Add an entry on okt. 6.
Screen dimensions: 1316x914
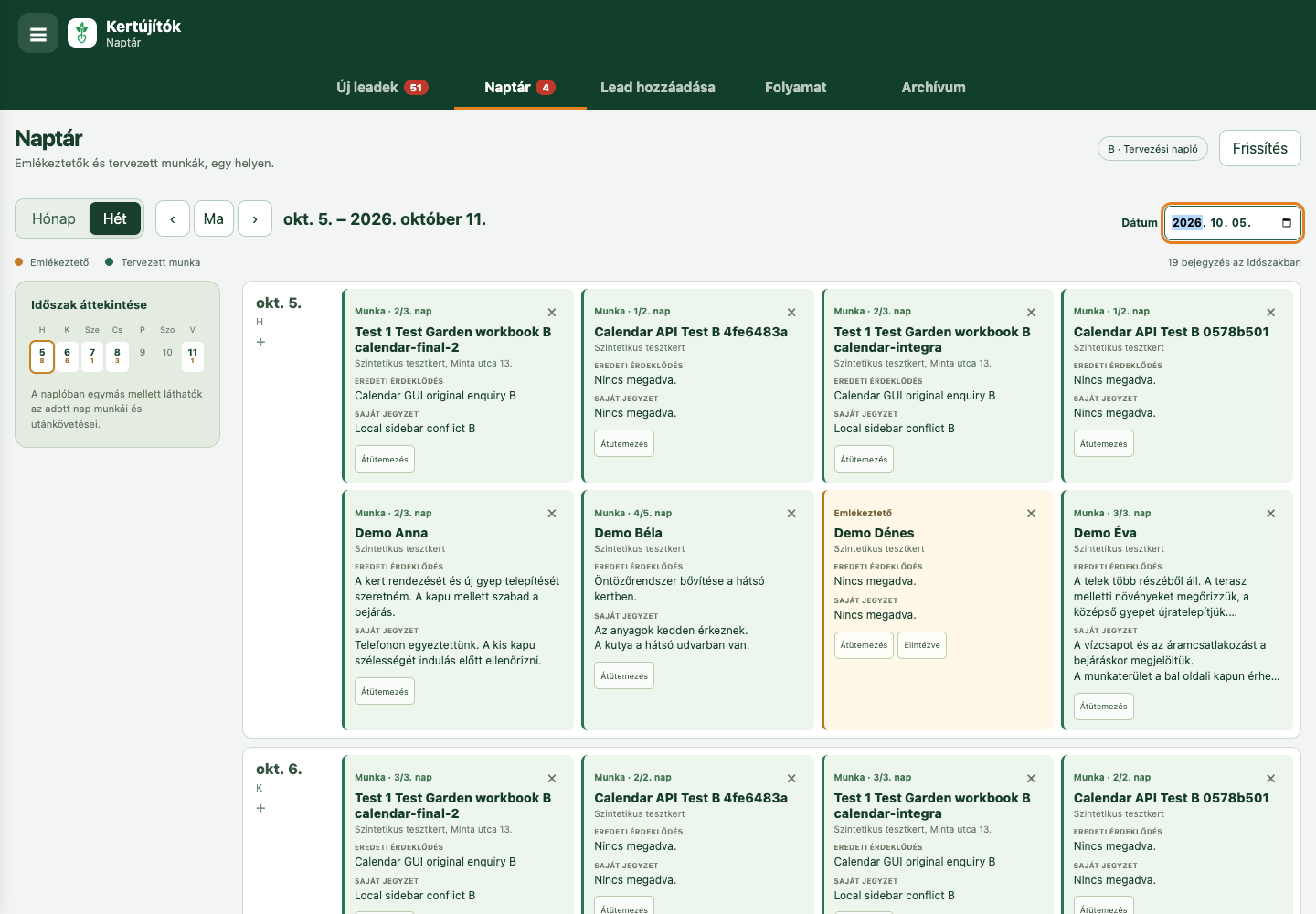click(x=260, y=808)
